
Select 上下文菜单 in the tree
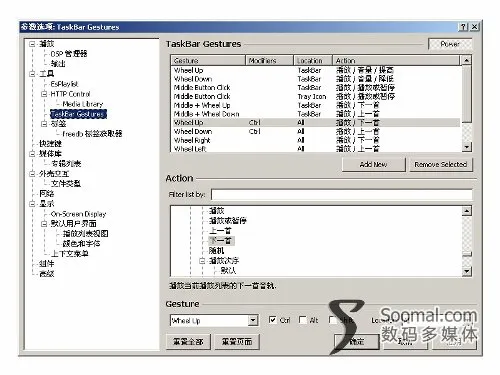pos(69,254)
